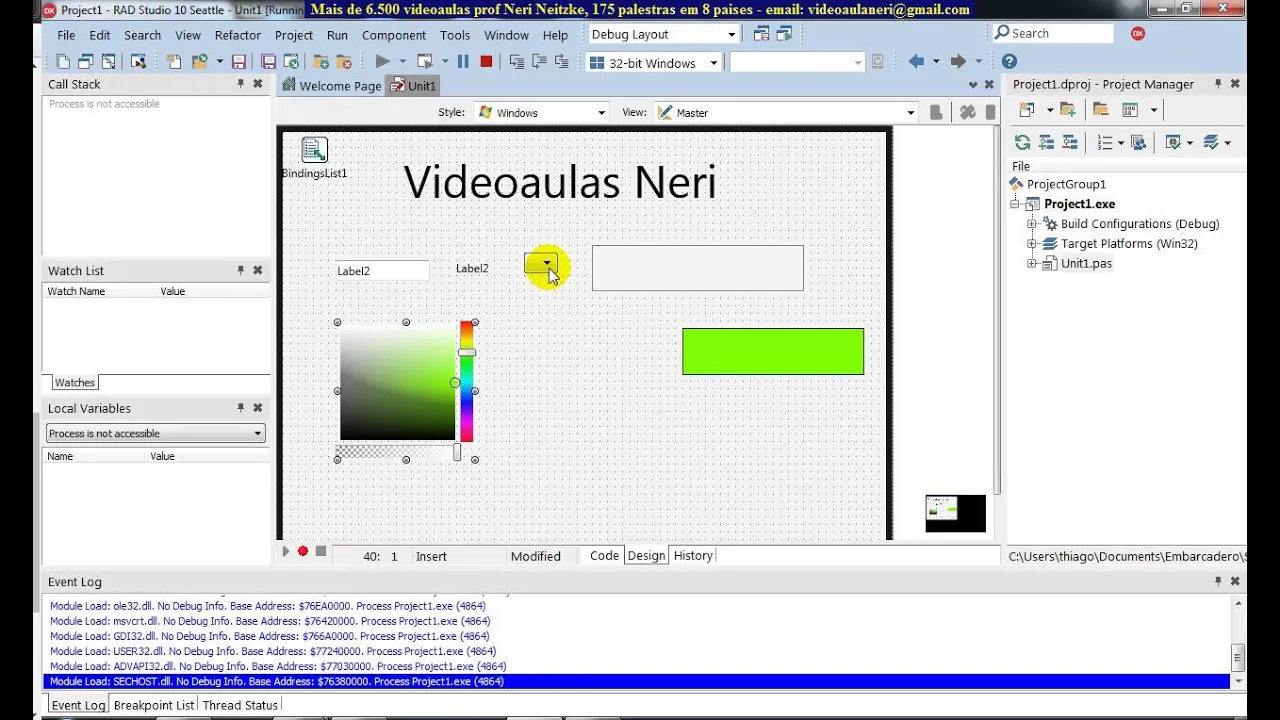
Task: Pin the Project Manager panel
Action: (1218, 84)
